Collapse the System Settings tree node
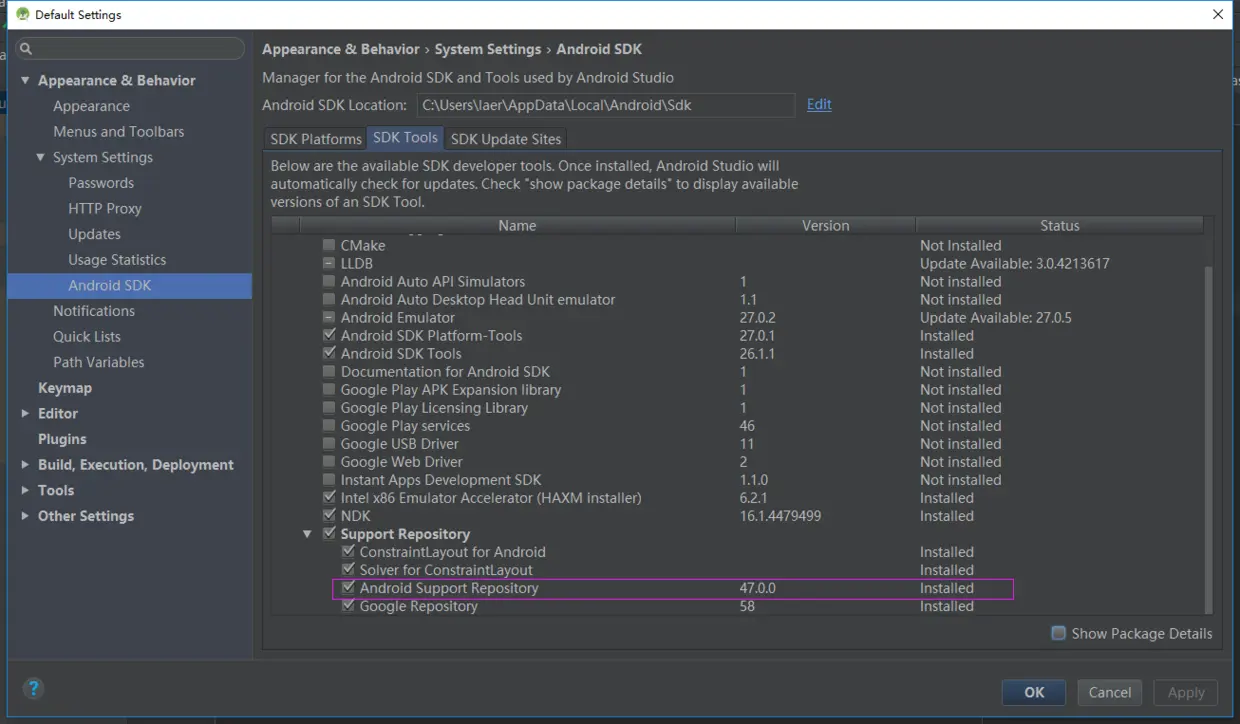This screenshot has width=1240, height=724. (41, 157)
